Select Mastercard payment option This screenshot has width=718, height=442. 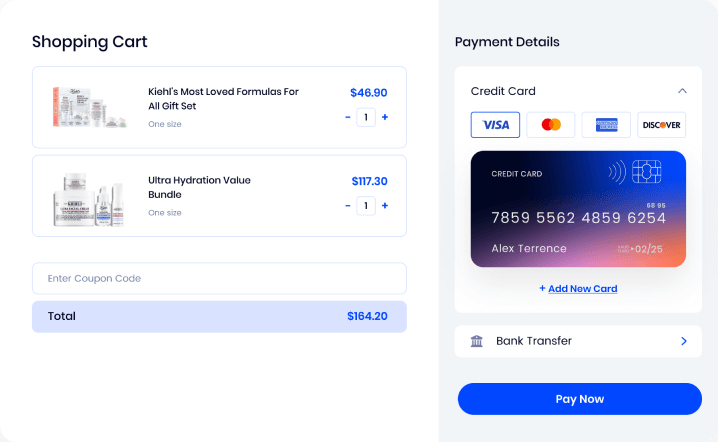point(551,125)
